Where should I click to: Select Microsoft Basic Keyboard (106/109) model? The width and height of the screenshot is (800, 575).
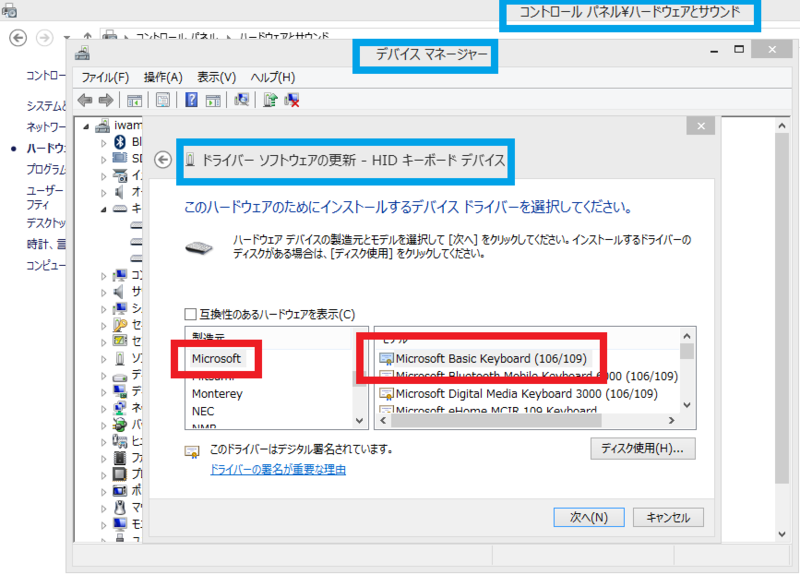click(484, 359)
